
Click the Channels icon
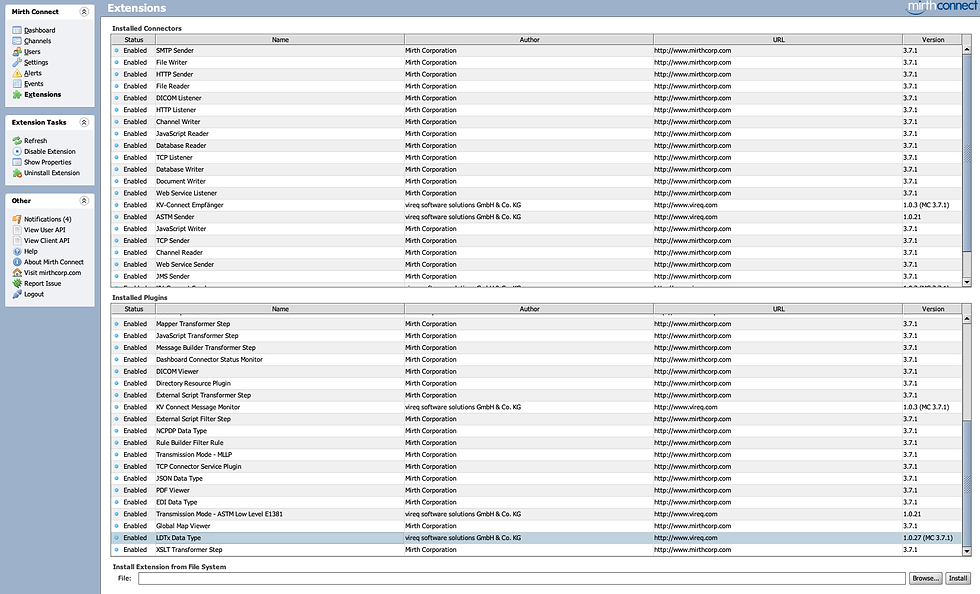17,41
